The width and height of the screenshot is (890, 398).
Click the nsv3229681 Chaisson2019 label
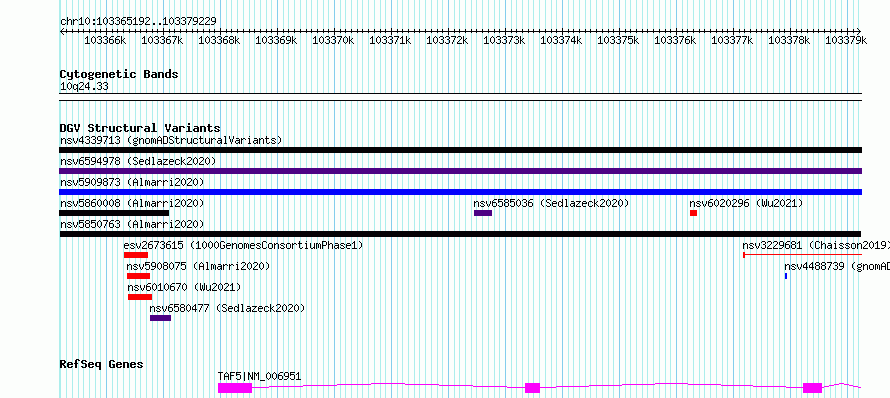pyautogui.click(x=816, y=245)
